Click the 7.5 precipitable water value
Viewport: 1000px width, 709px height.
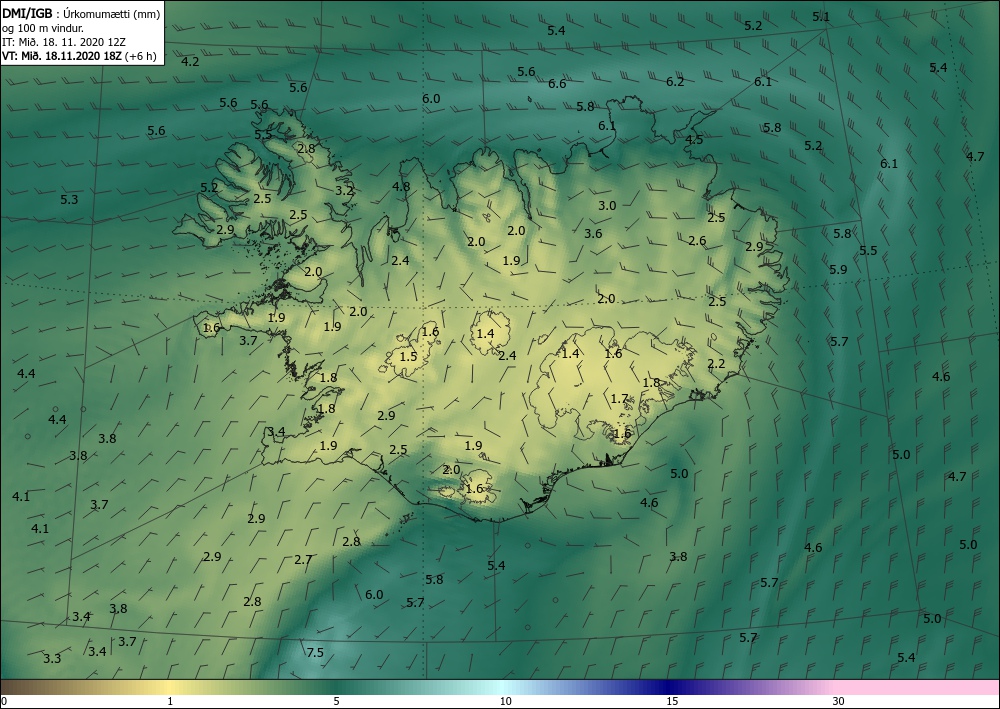[315, 652]
